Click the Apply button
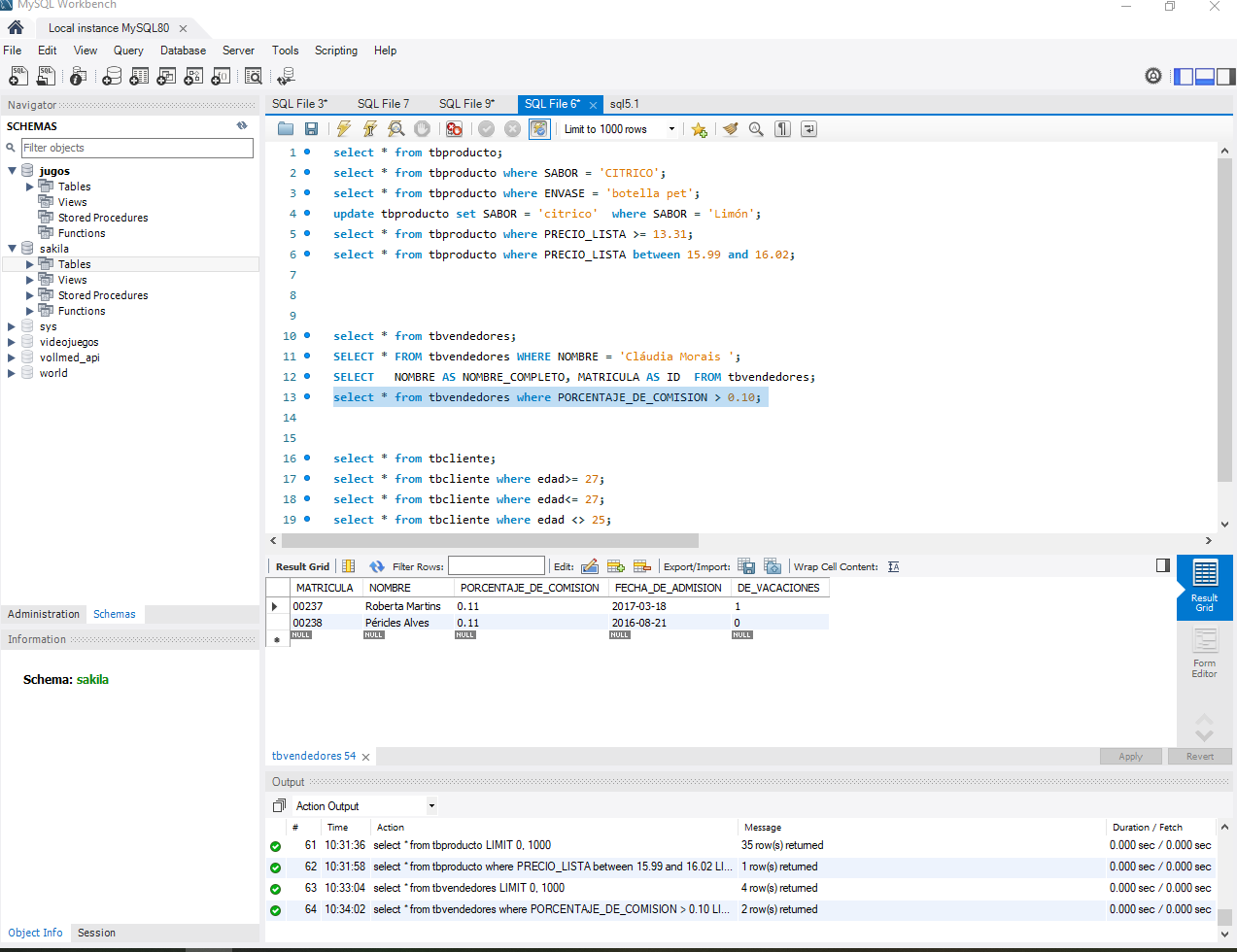The image size is (1237, 952). pos(1130,757)
